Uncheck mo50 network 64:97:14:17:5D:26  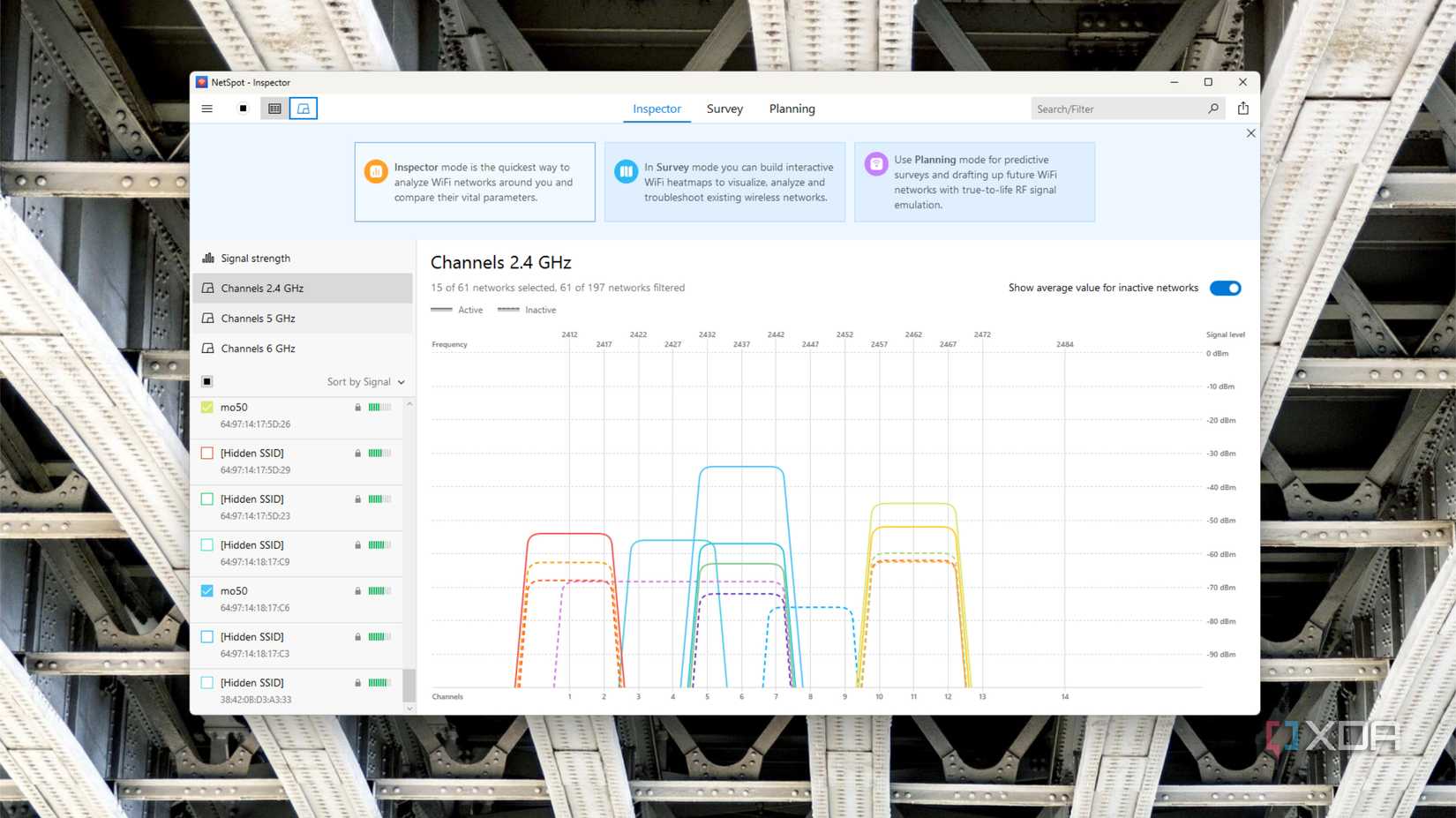click(206, 407)
